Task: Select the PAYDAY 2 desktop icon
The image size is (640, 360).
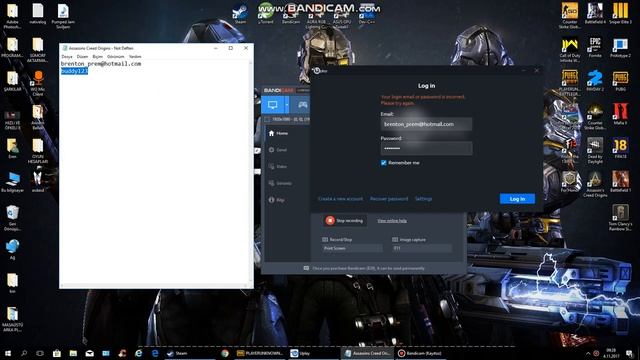Action: 595,80
